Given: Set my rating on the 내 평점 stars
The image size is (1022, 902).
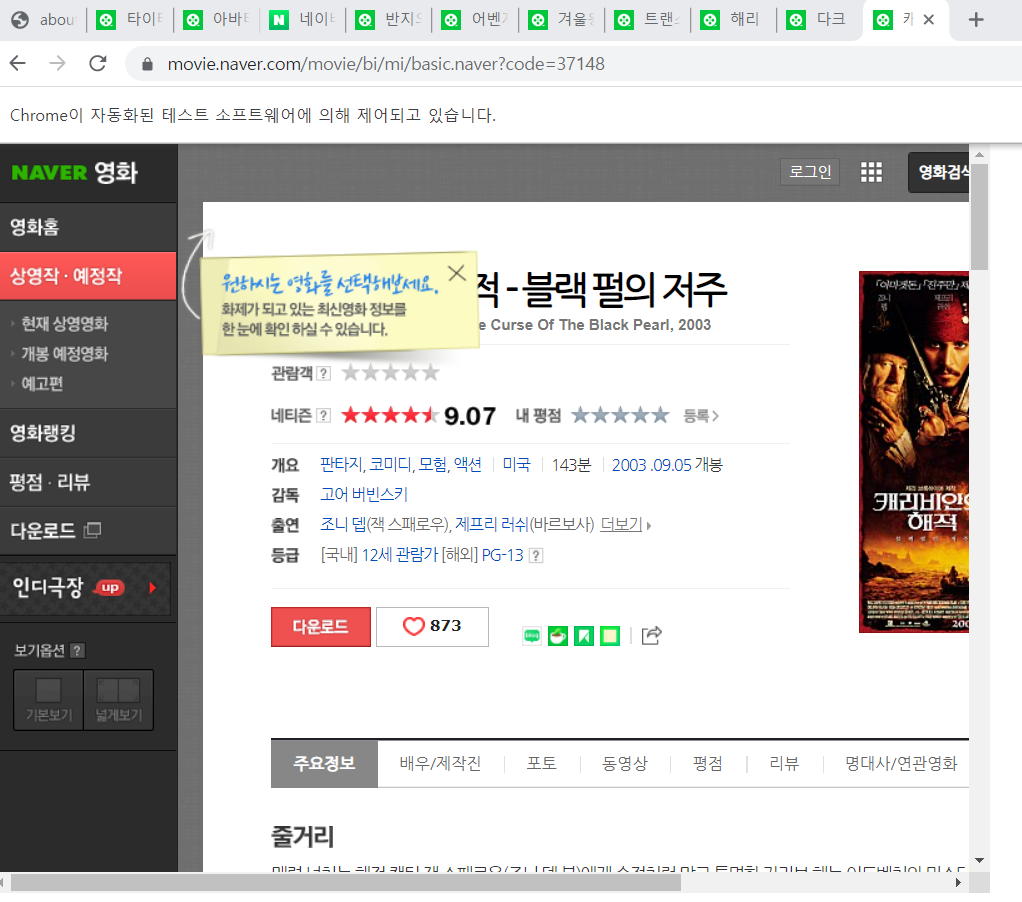Looking at the screenshot, I should (x=620, y=415).
